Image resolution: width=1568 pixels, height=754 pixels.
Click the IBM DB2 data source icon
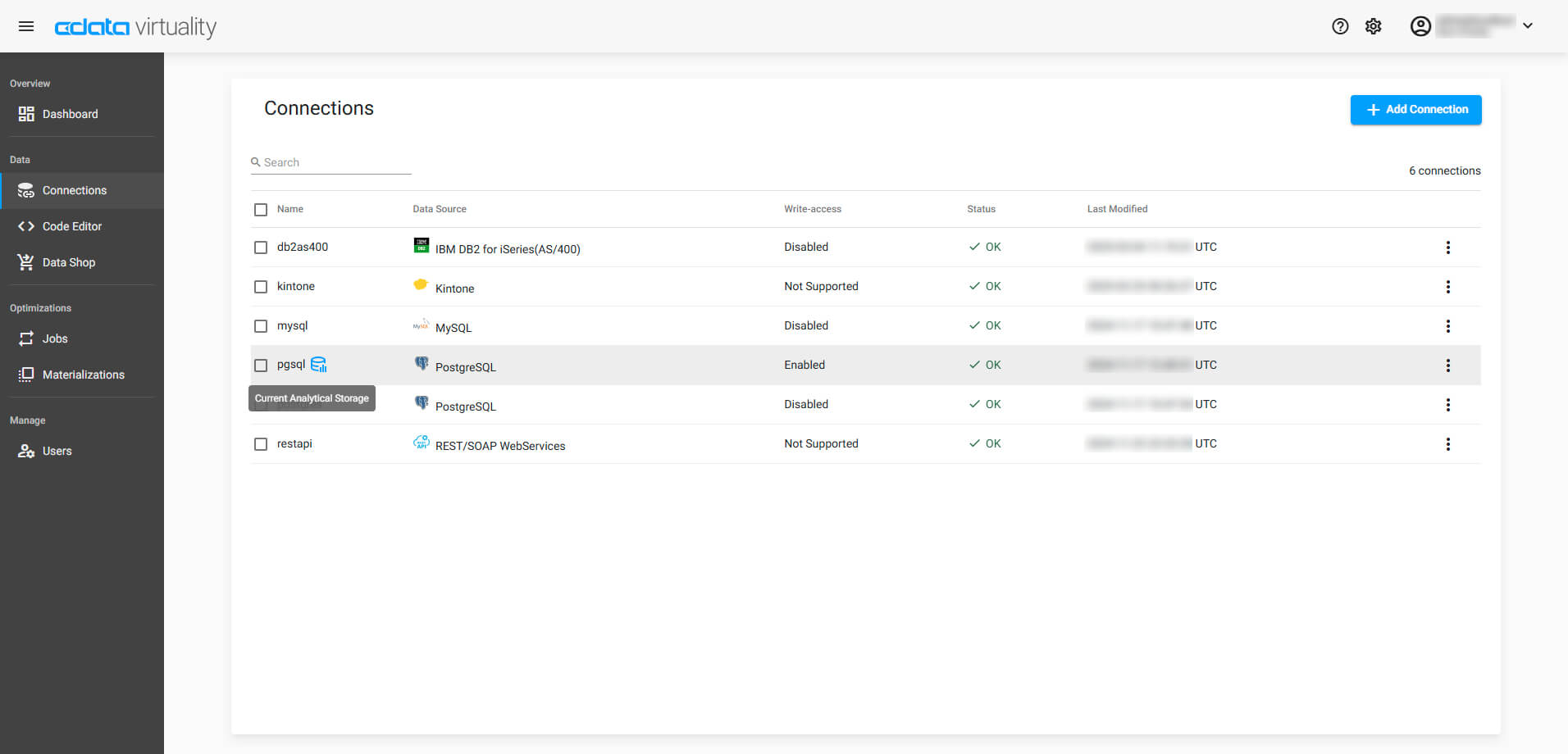pyautogui.click(x=421, y=245)
